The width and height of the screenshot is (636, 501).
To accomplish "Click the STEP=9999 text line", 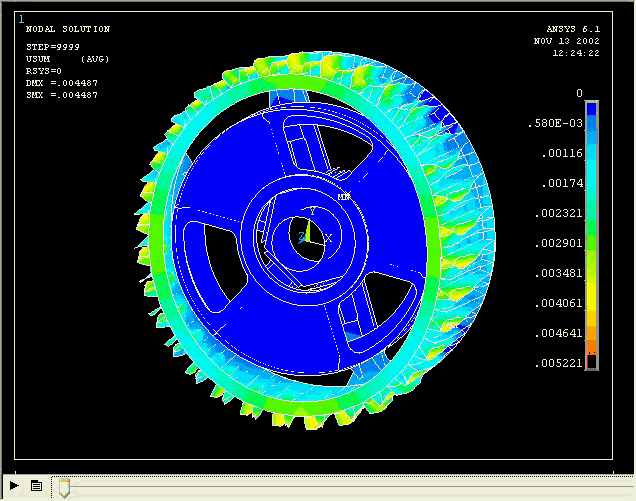I will [52, 47].
